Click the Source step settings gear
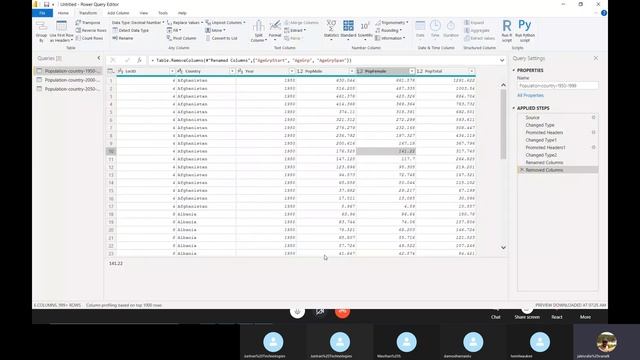 point(593,118)
